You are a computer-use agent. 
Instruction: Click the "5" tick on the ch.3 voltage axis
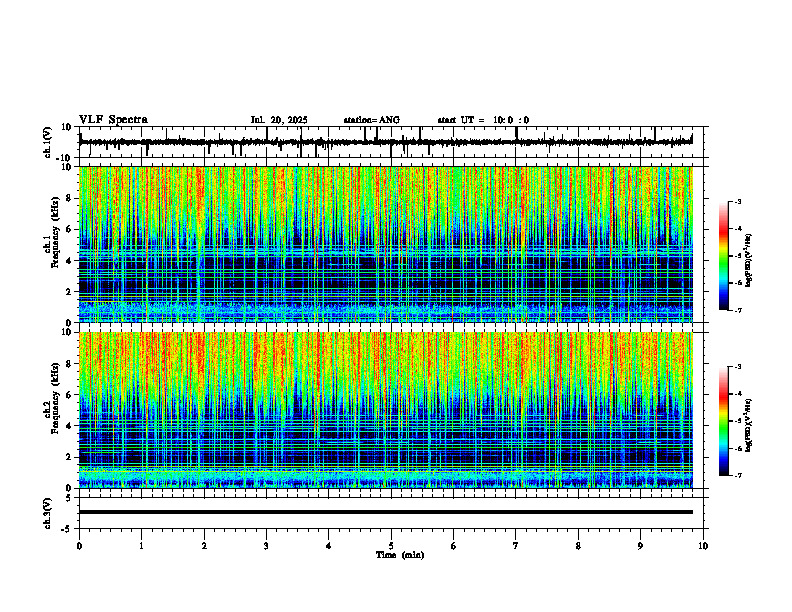pyautogui.click(x=69, y=497)
